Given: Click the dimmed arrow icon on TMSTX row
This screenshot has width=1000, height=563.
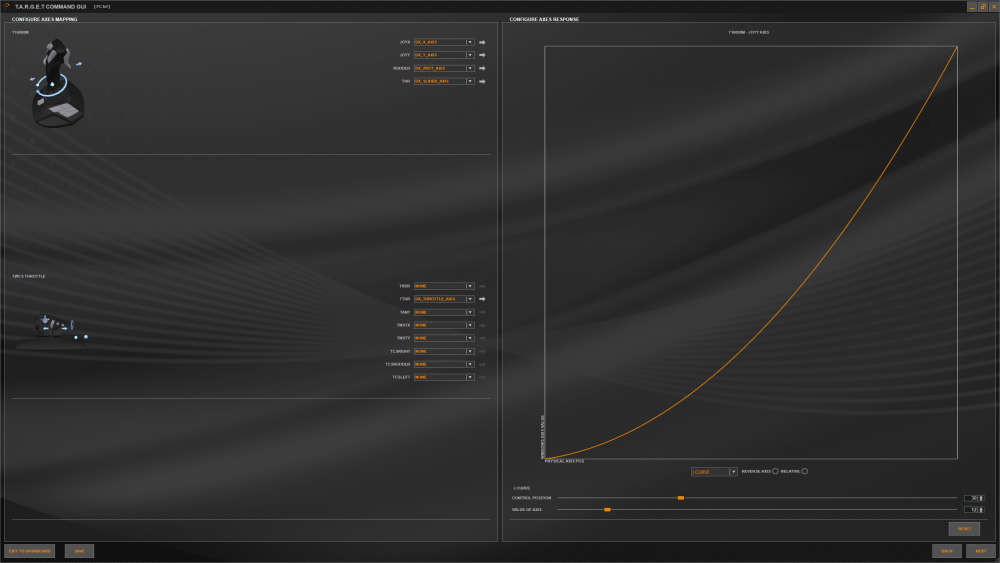Looking at the screenshot, I should click(482, 325).
